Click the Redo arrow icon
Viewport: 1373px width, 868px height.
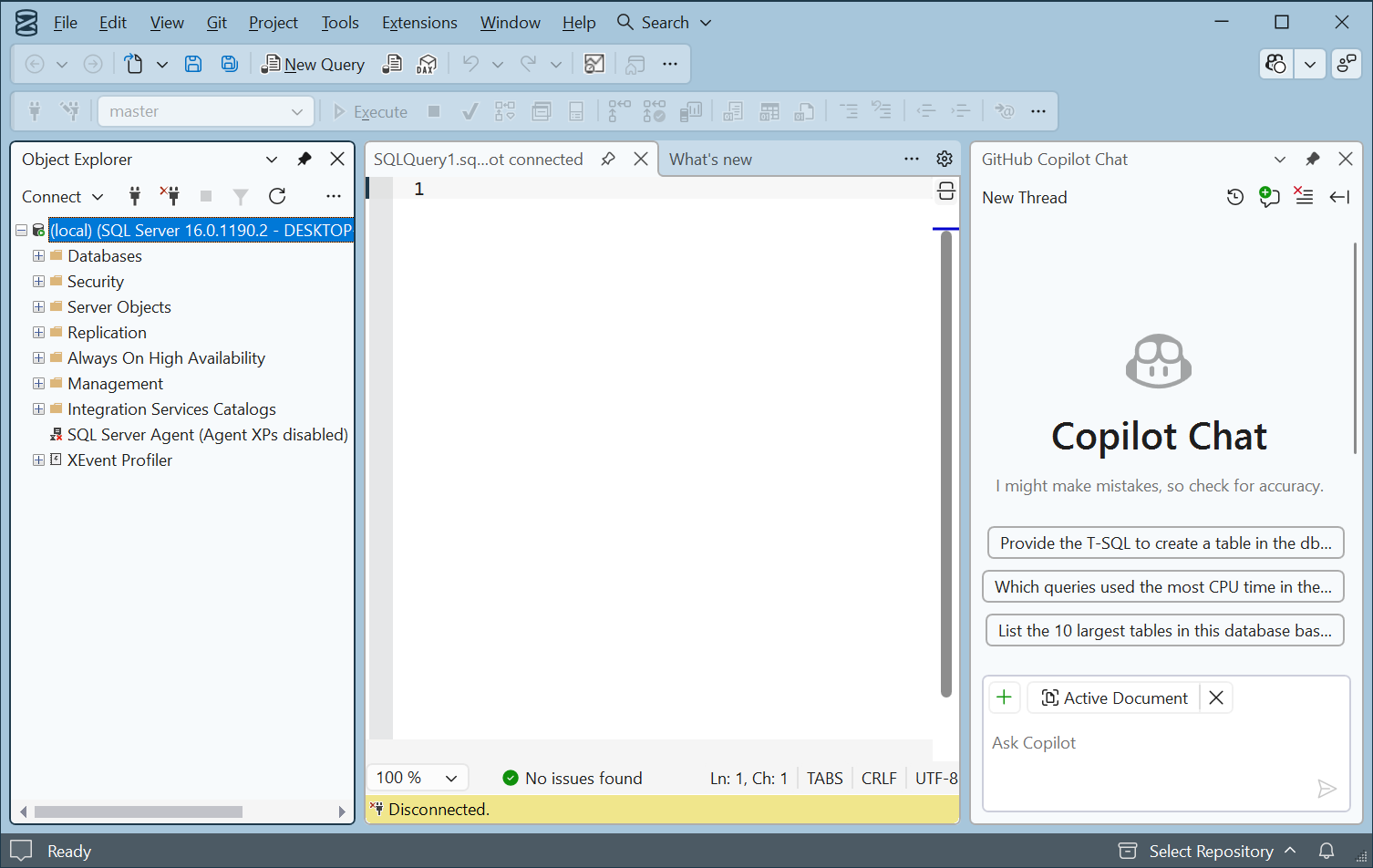(x=529, y=64)
